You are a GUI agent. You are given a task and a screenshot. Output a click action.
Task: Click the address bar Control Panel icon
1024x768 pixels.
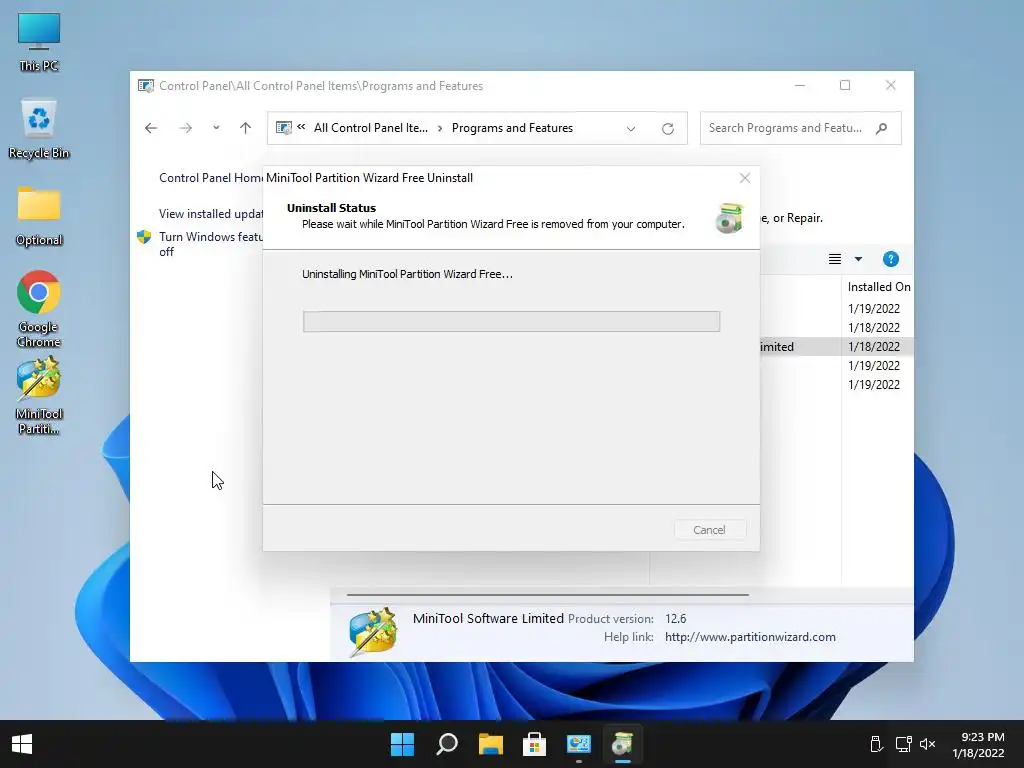click(x=283, y=128)
